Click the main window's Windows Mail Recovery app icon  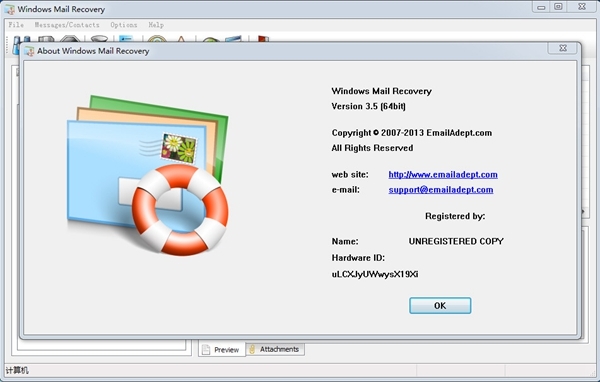10,9
